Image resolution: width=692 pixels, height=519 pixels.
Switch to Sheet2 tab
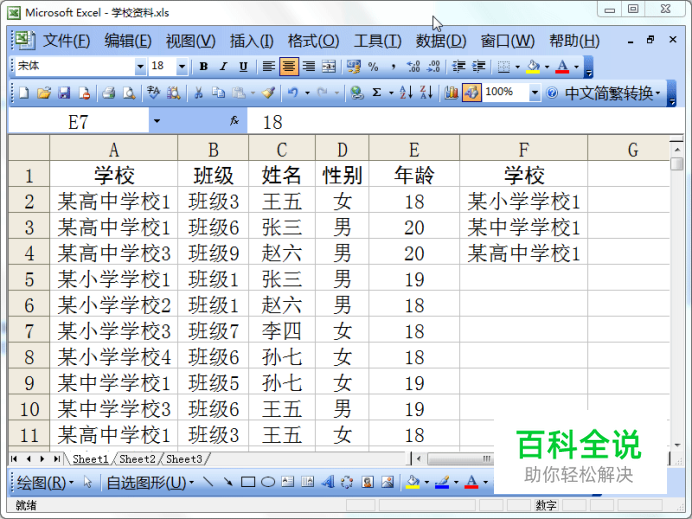pyautogui.click(x=137, y=459)
